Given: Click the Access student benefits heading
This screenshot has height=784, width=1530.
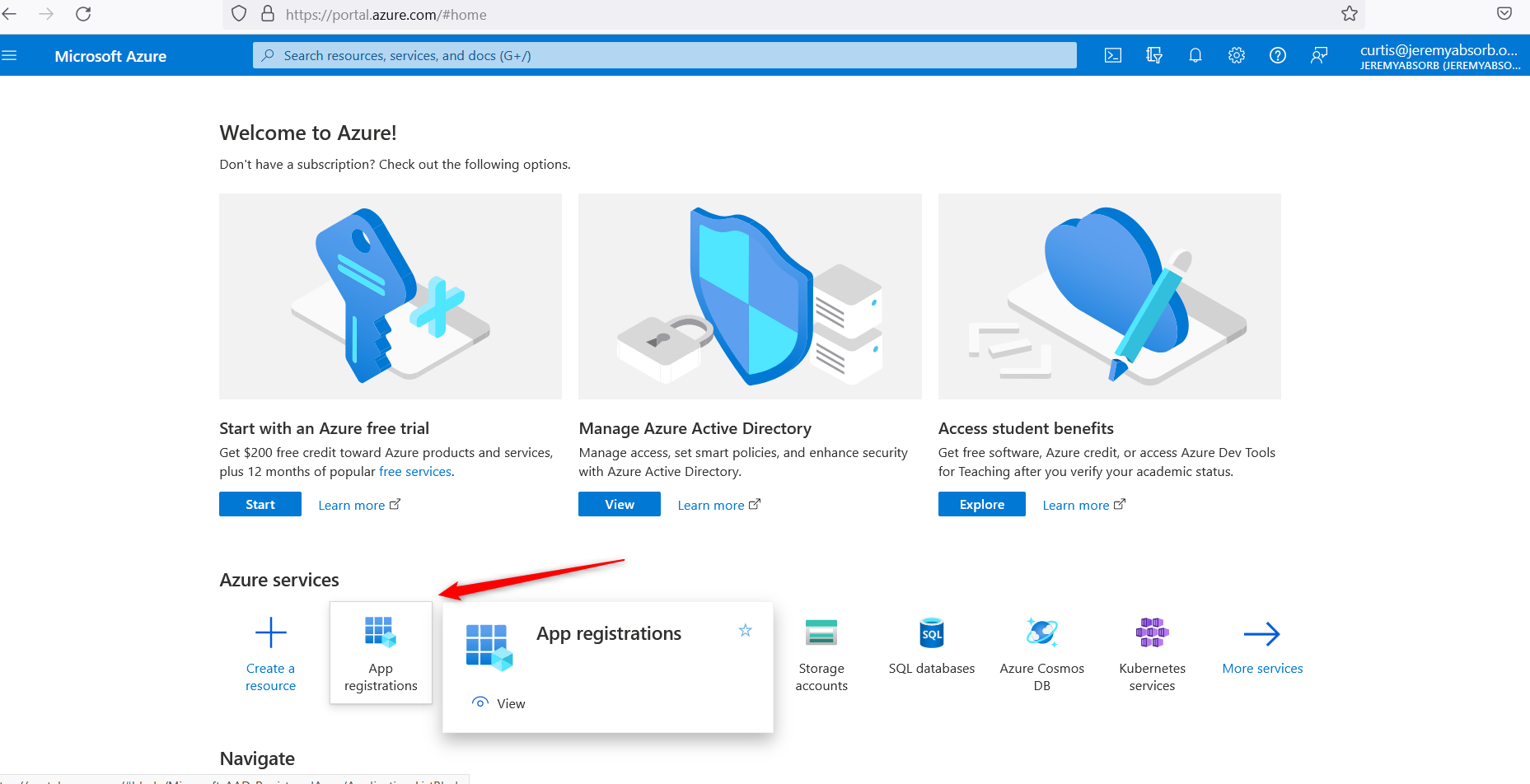Looking at the screenshot, I should click(x=1026, y=428).
